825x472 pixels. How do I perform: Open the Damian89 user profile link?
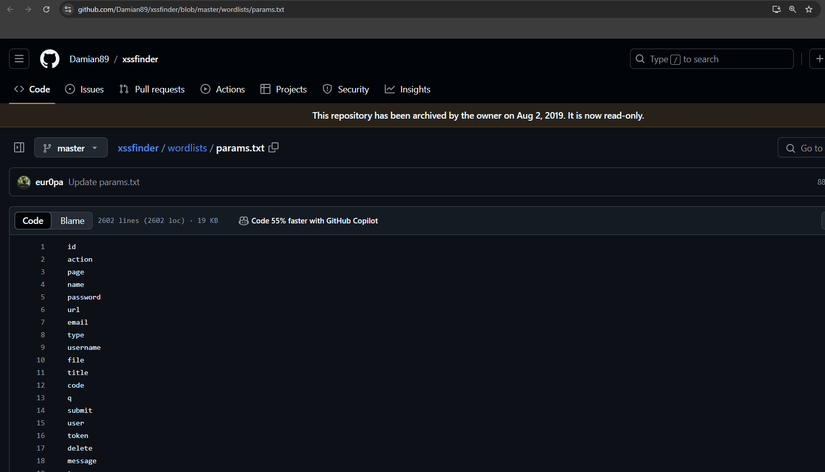tap(89, 59)
